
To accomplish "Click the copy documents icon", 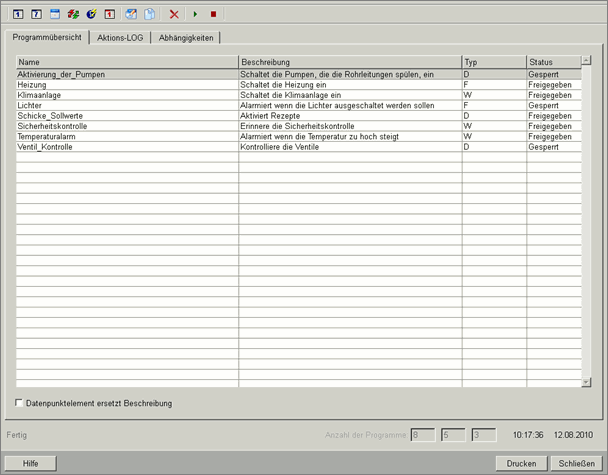I will click(x=150, y=15).
